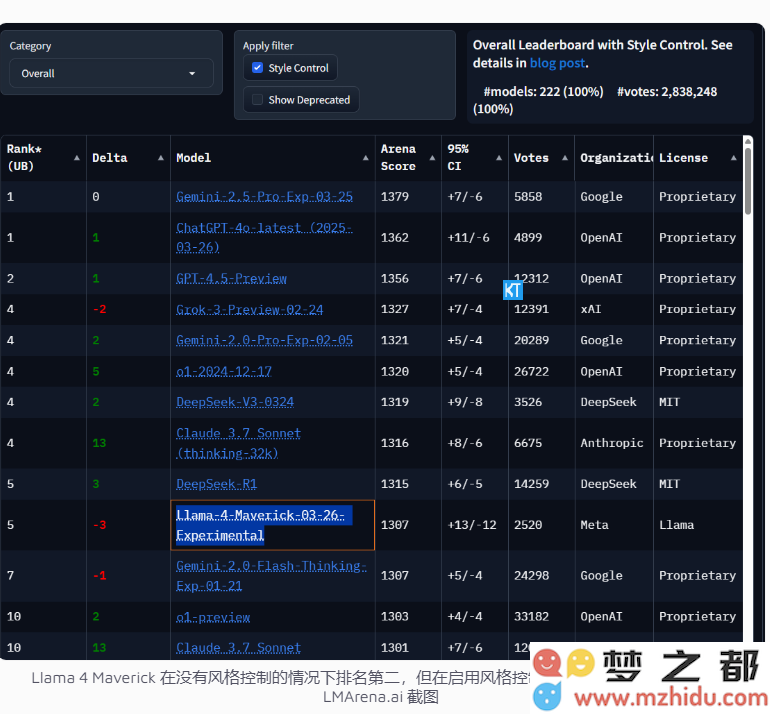770x714 pixels.
Task: Click the #votes: 2,838,248 text
Action: pyautogui.click(x=667, y=91)
